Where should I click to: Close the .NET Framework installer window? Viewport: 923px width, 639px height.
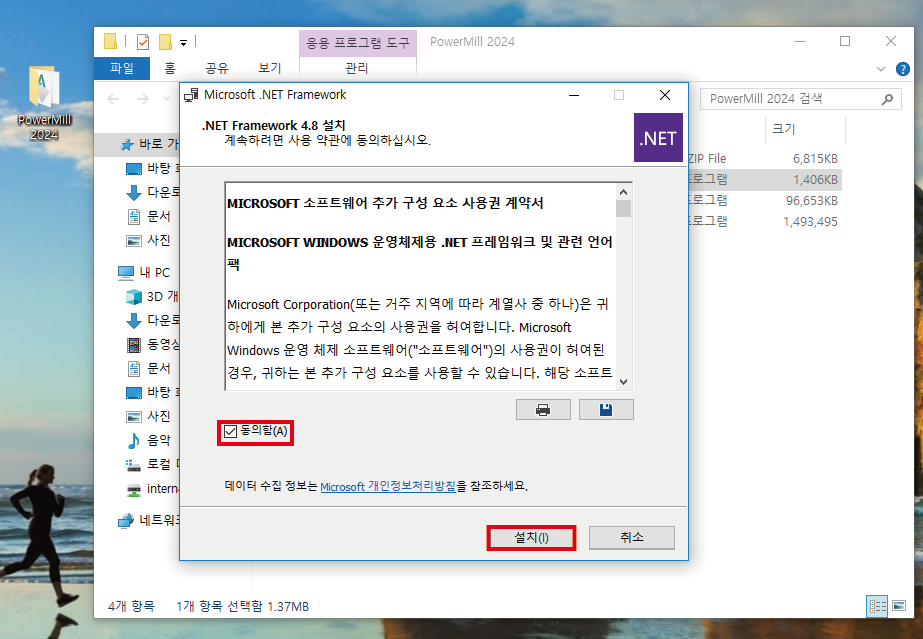click(665, 95)
